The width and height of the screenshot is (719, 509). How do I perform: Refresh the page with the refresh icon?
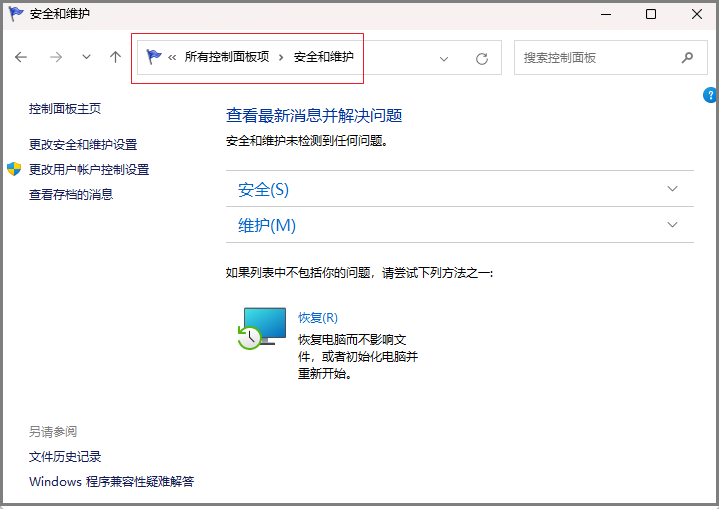pyautogui.click(x=482, y=59)
